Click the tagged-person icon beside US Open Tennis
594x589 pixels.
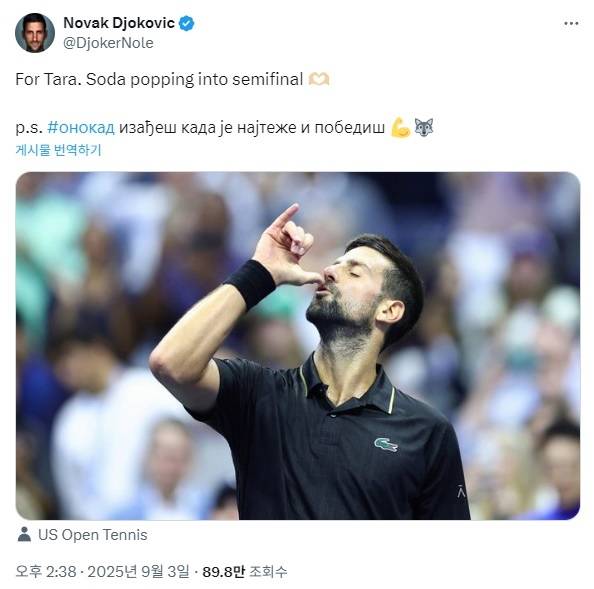coord(24,534)
